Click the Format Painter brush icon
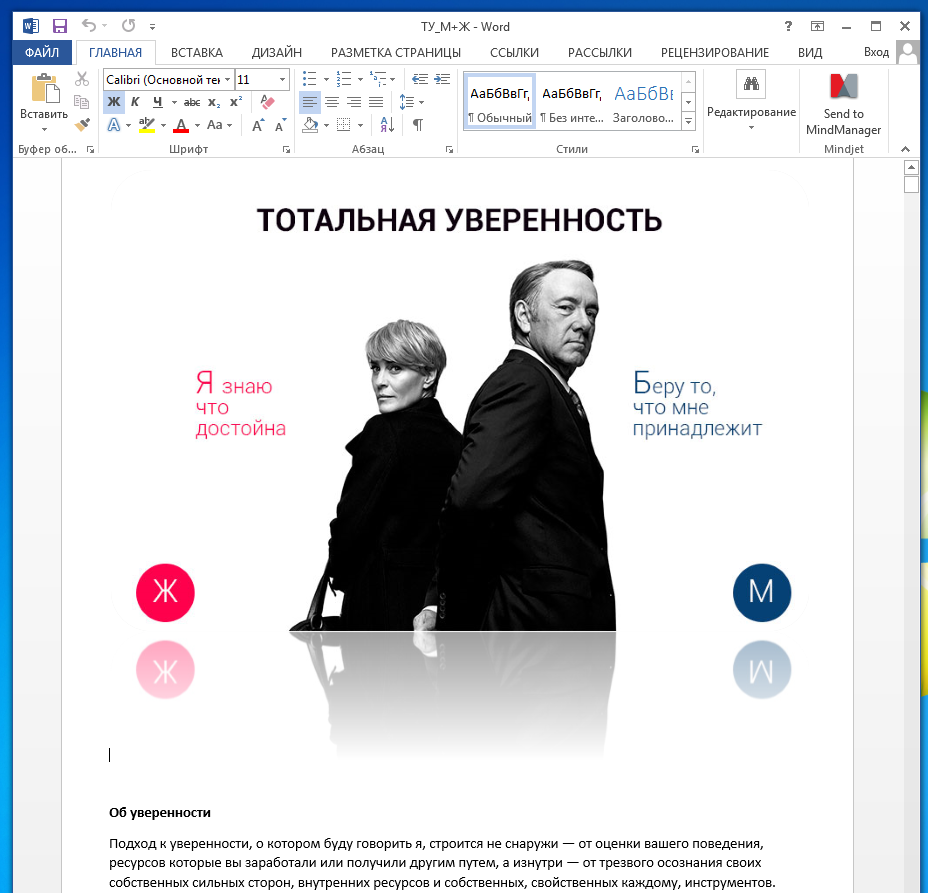The width and height of the screenshot is (928, 893). [x=82, y=124]
